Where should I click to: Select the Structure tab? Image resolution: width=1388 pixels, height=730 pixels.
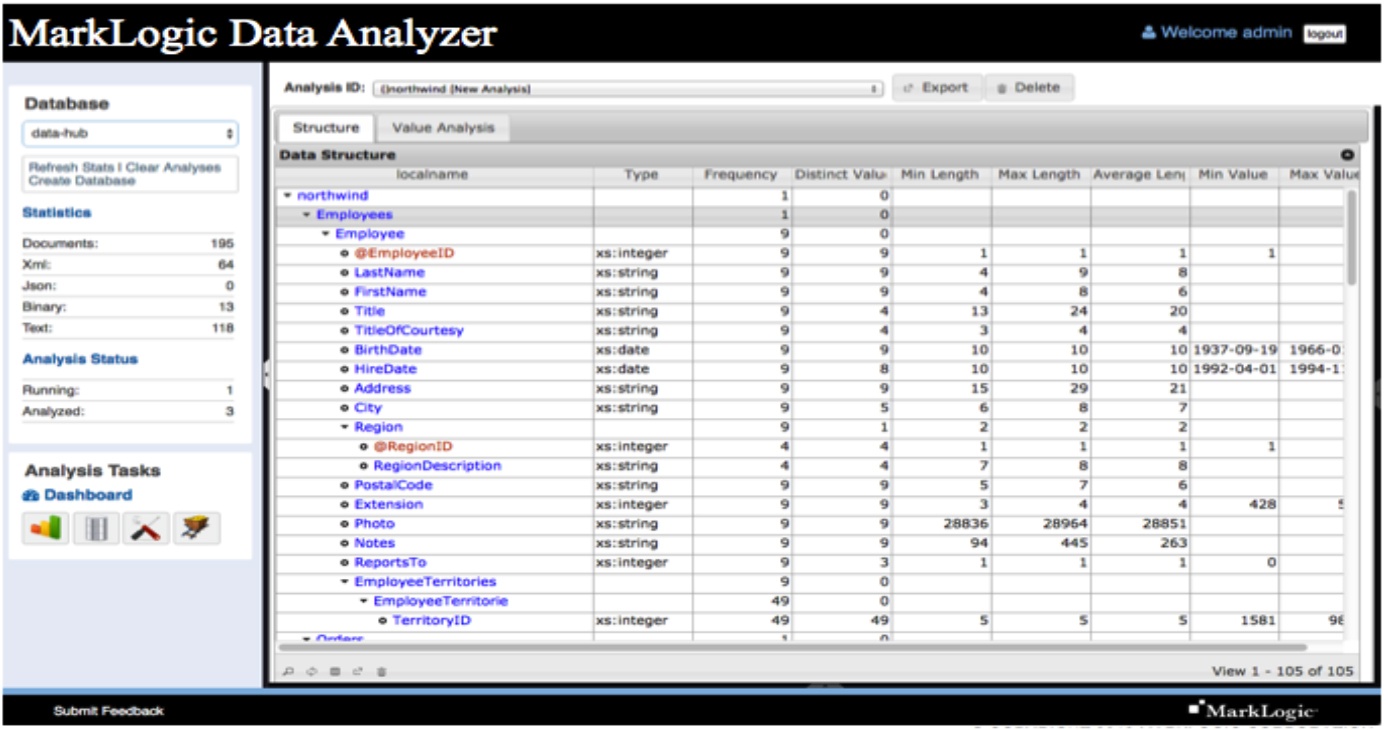pos(326,128)
